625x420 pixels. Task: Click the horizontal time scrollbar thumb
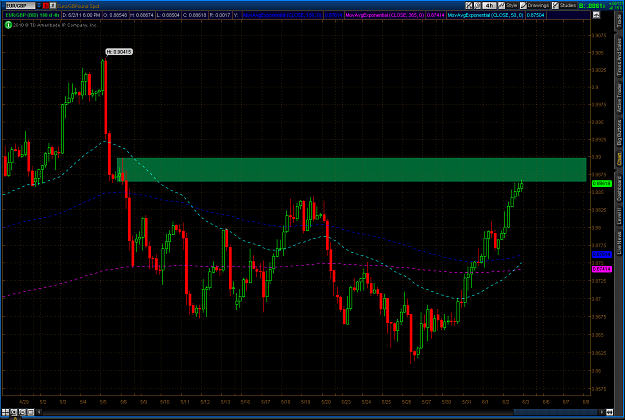point(556,412)
